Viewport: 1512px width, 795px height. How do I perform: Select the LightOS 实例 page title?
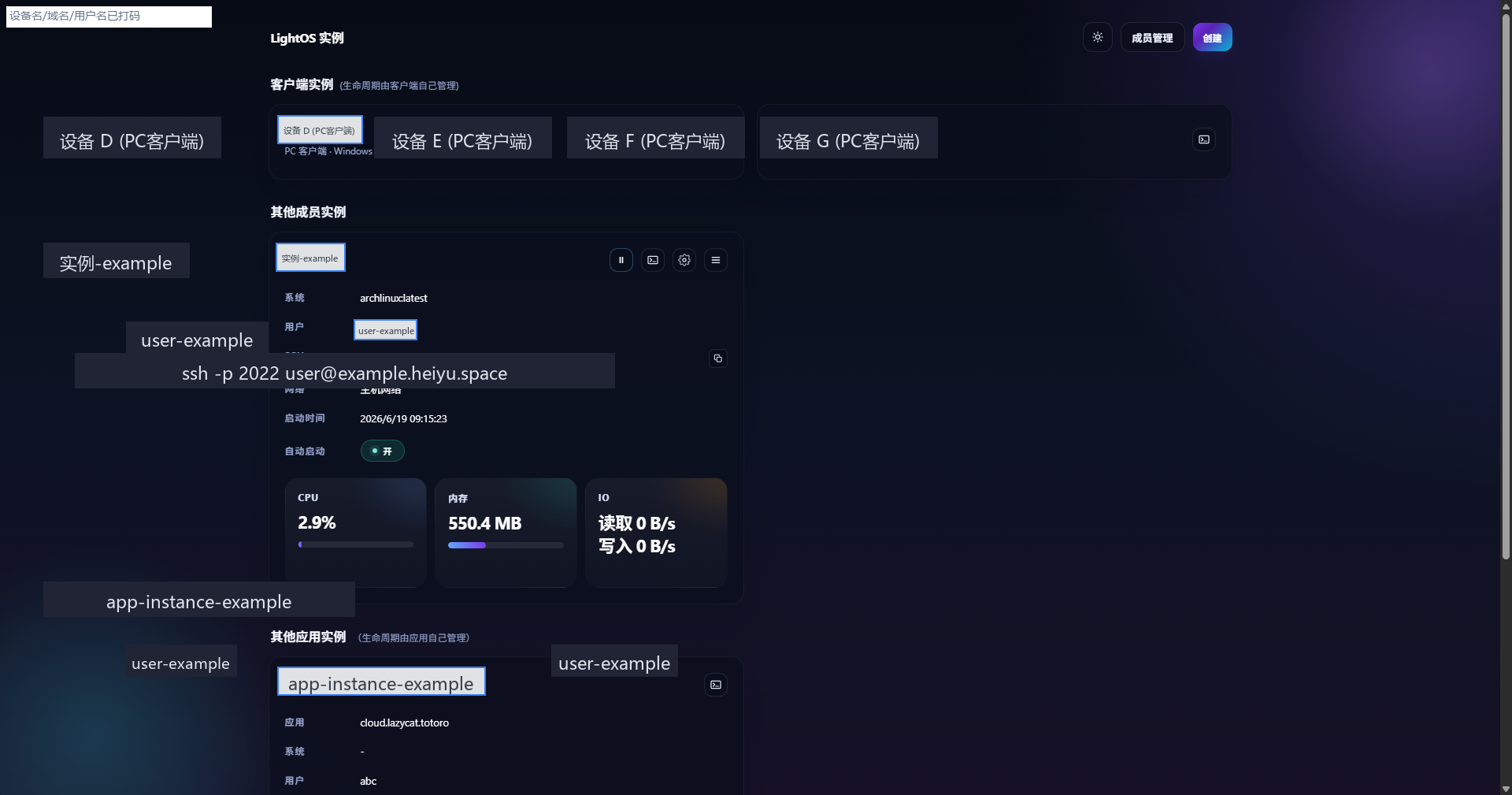[x=307, y=38]
